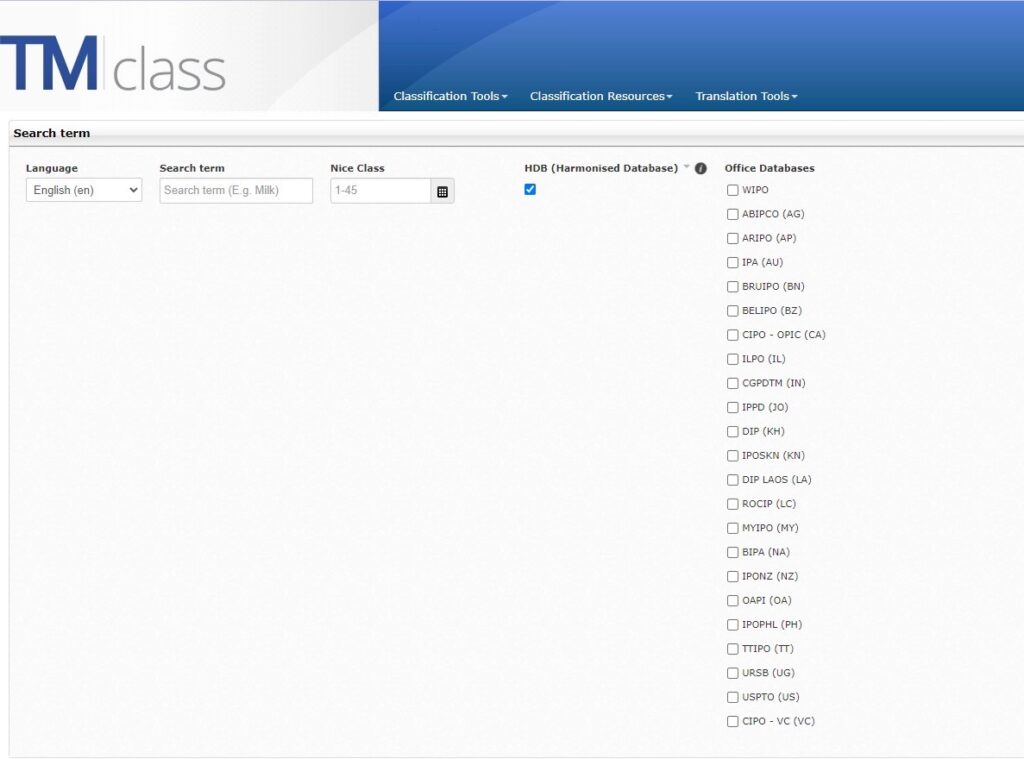Enable the WIPO office database

click(x=733, y=190)
